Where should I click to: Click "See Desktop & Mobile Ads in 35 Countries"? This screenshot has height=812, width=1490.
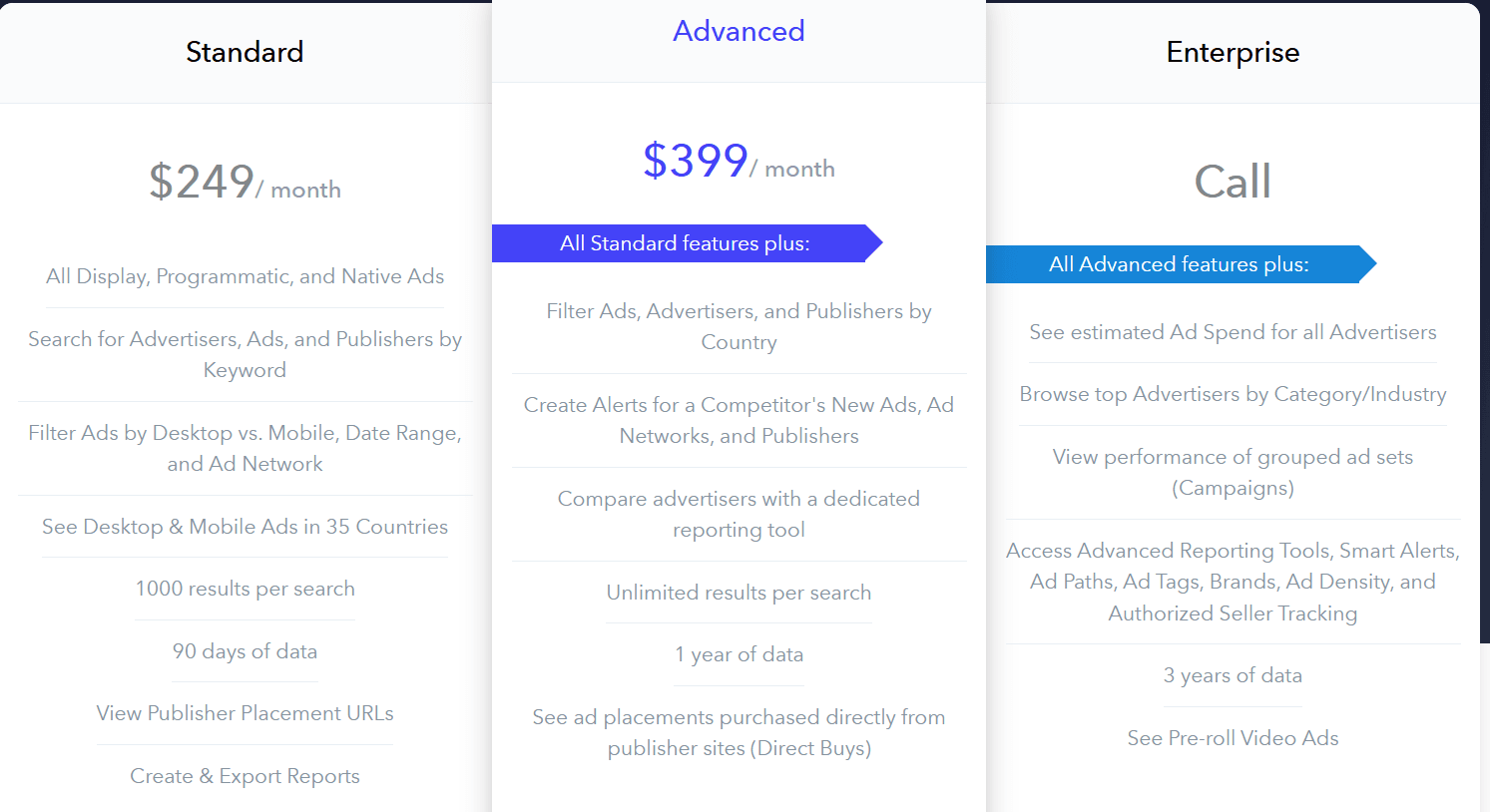pos(245,527)
